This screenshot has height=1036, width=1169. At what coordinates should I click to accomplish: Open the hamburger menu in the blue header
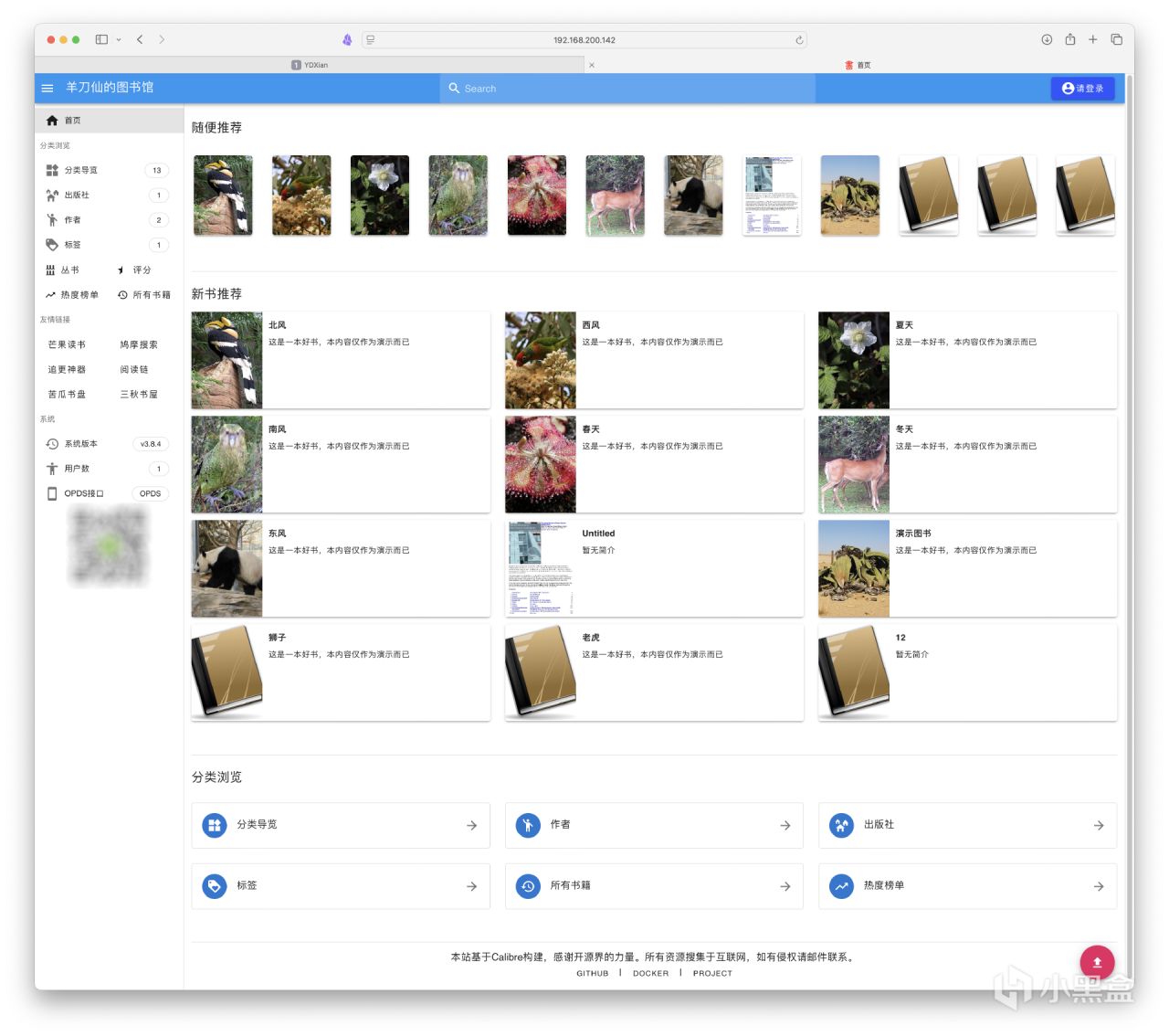(x=47, y=89)
